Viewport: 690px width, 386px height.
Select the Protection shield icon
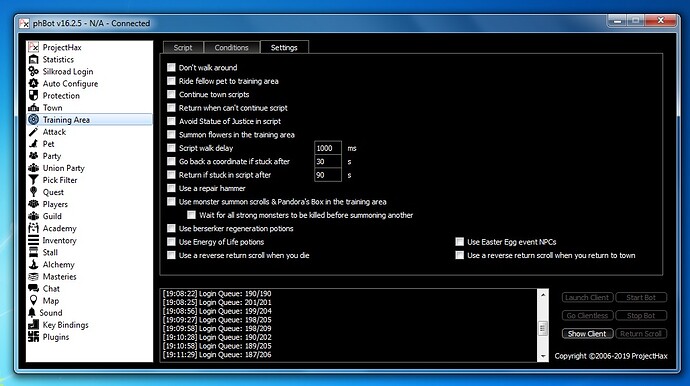point(33,96)
